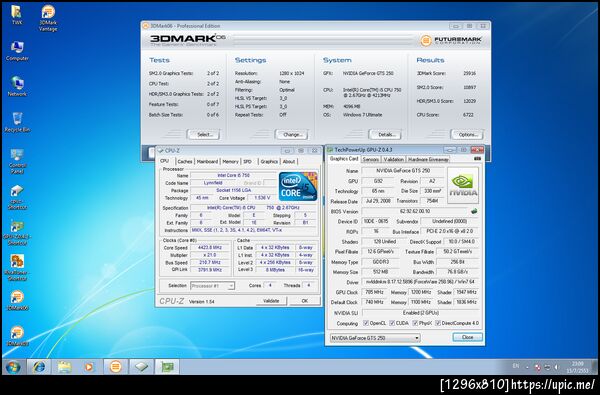Switch to the Graphics tab in CPU-Z
The width and height of the screenshot is (600, 395).
pos(269,162)
